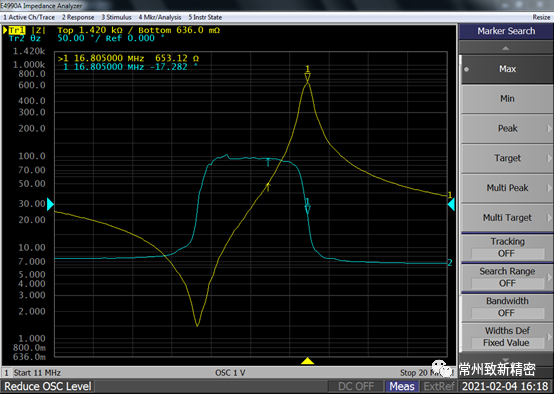Viewport: 554px width, 394px height.
Task: Open the Mkr/Analysis menu
Action: [160, 17]
